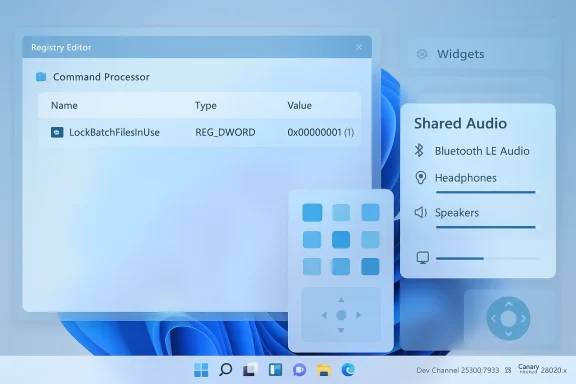Click left chevron on the round controller

493,319
